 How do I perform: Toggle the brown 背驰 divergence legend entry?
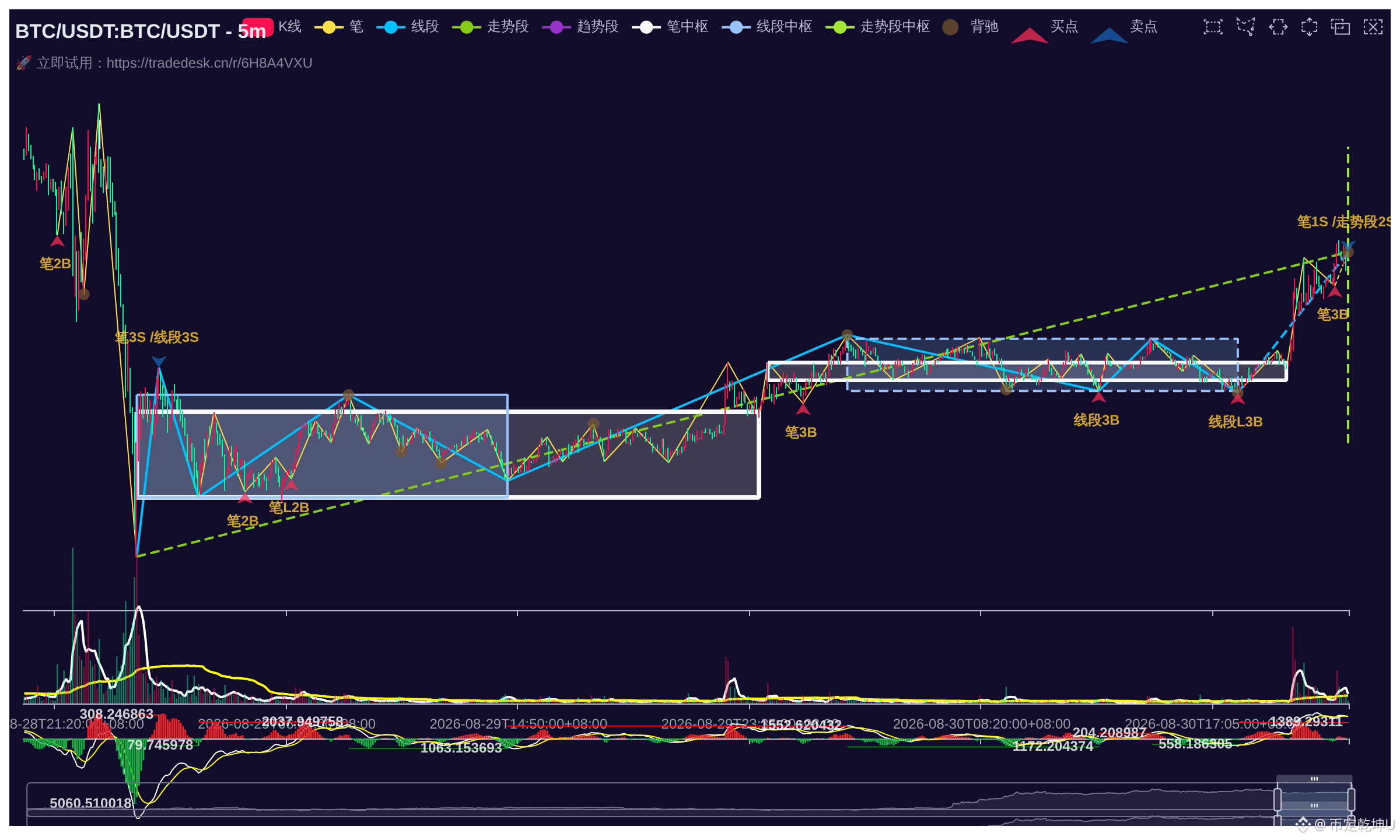click(x=971, y=27)
